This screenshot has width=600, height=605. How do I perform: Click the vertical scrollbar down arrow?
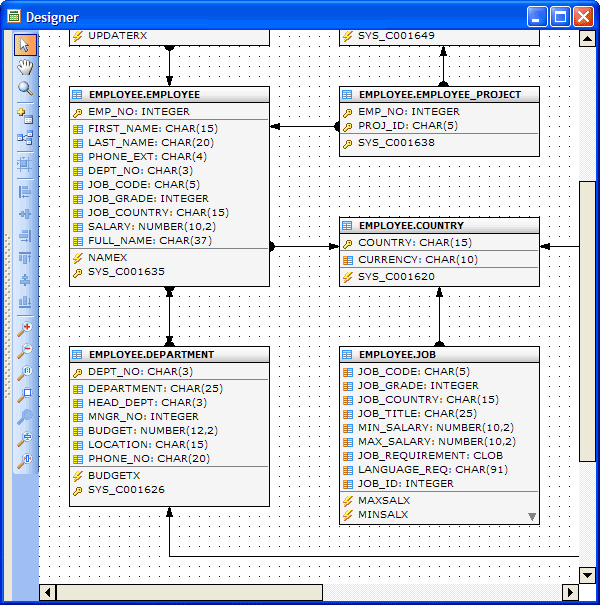click(587, 576)
